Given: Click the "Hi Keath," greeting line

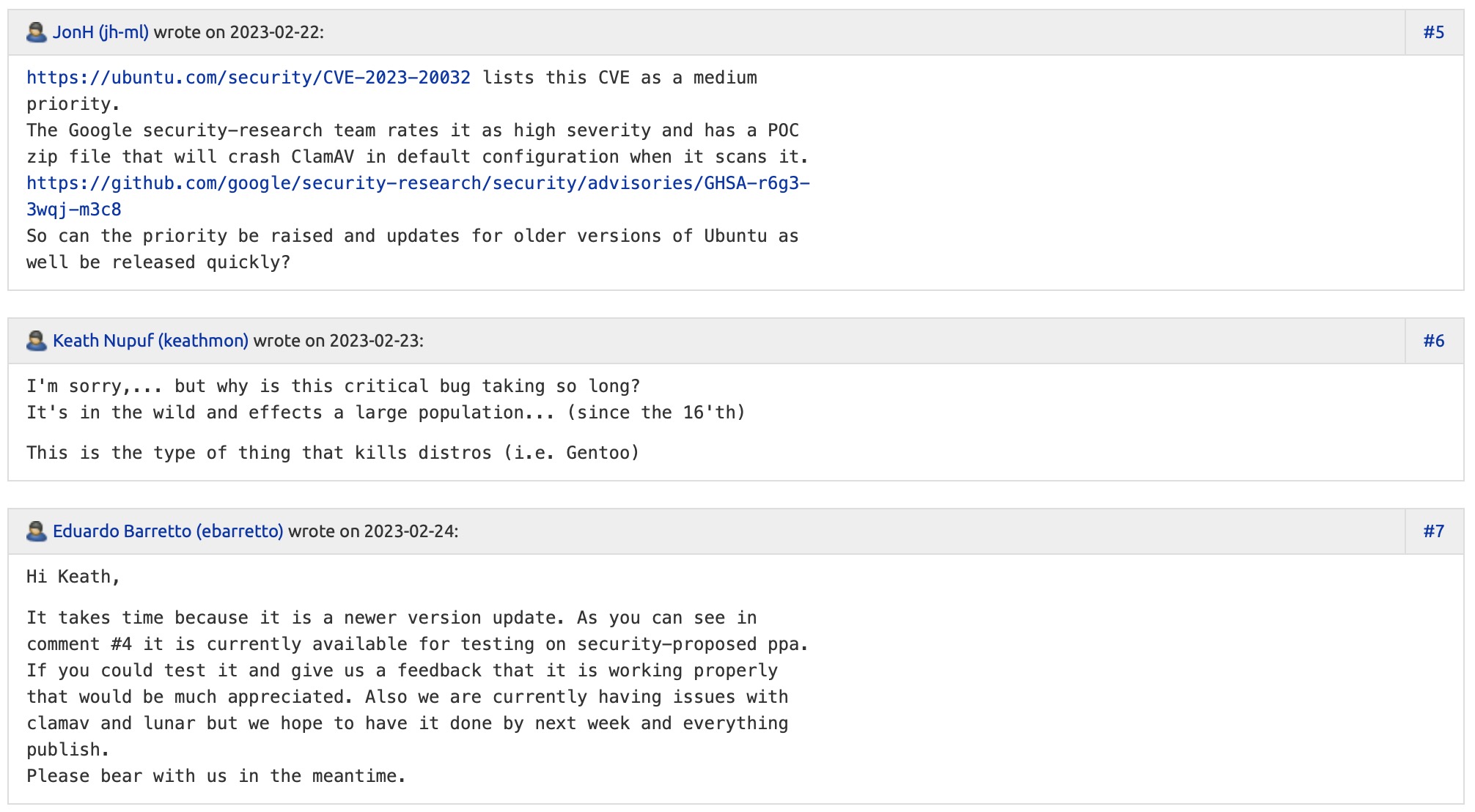Looking at the screenshot, I should [x=73, y=577].
